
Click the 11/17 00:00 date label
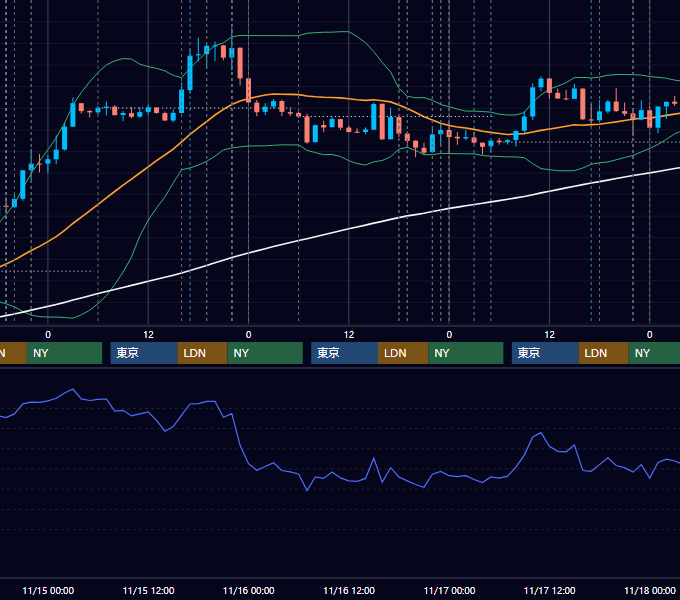click(x=449, y=590)
